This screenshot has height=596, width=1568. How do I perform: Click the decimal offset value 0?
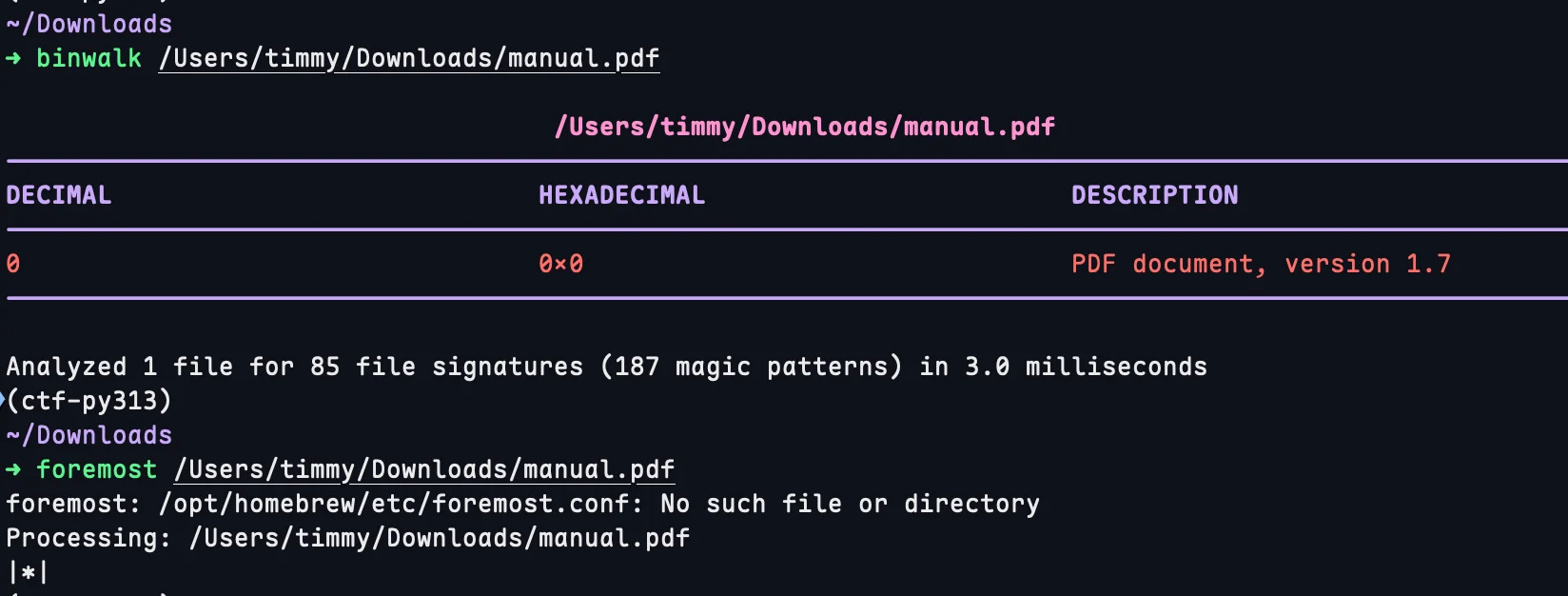(13, 265)
